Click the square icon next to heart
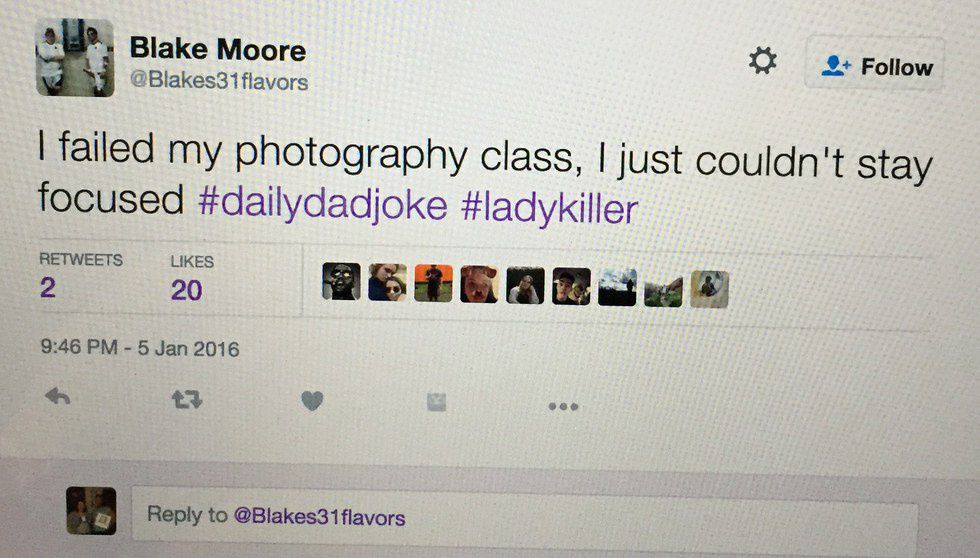Screen dimensions: 980x558 436,402
